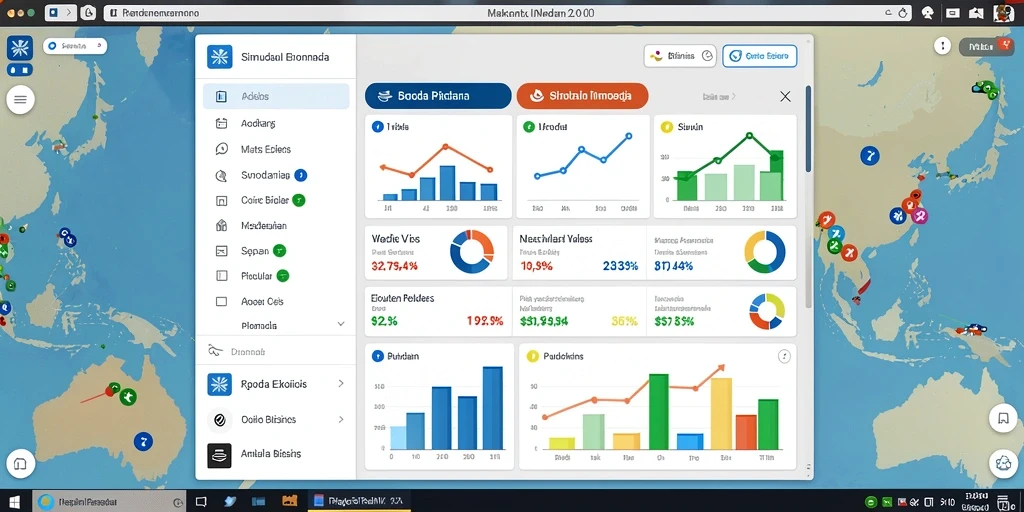This screenshot has width=1024, height=512.
Task: Click the Bifainis button at top
Action: pyautogui.click(x=680, y=56)
